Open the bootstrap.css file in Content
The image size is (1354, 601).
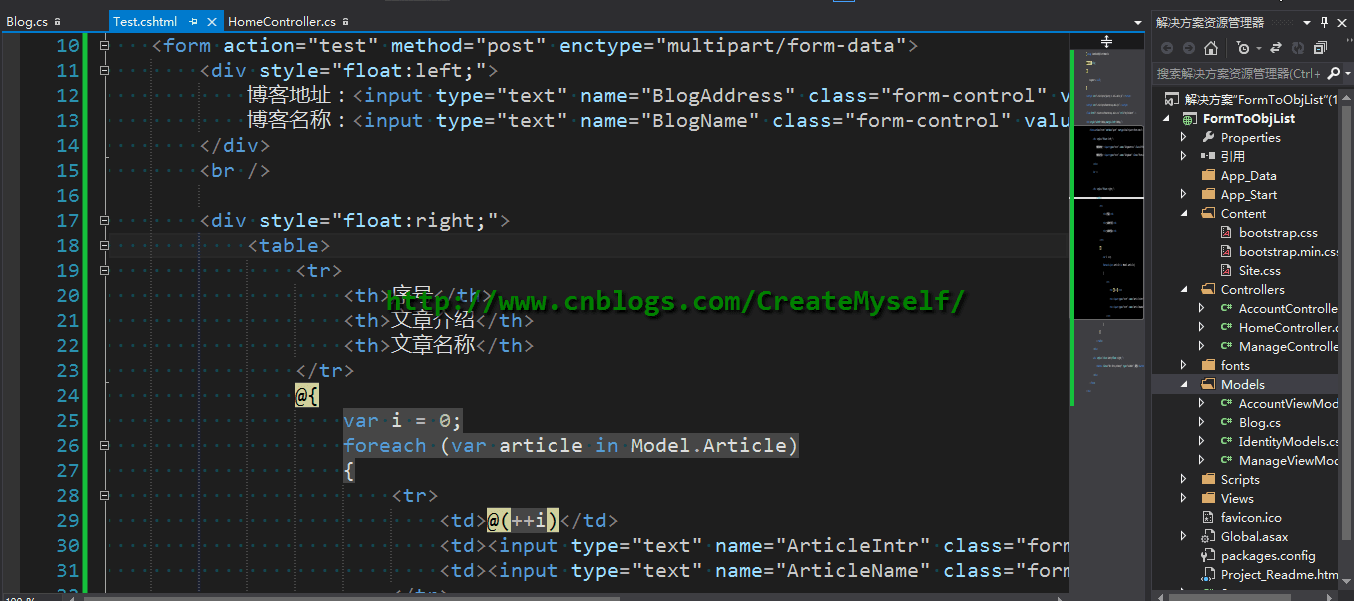1278,232
